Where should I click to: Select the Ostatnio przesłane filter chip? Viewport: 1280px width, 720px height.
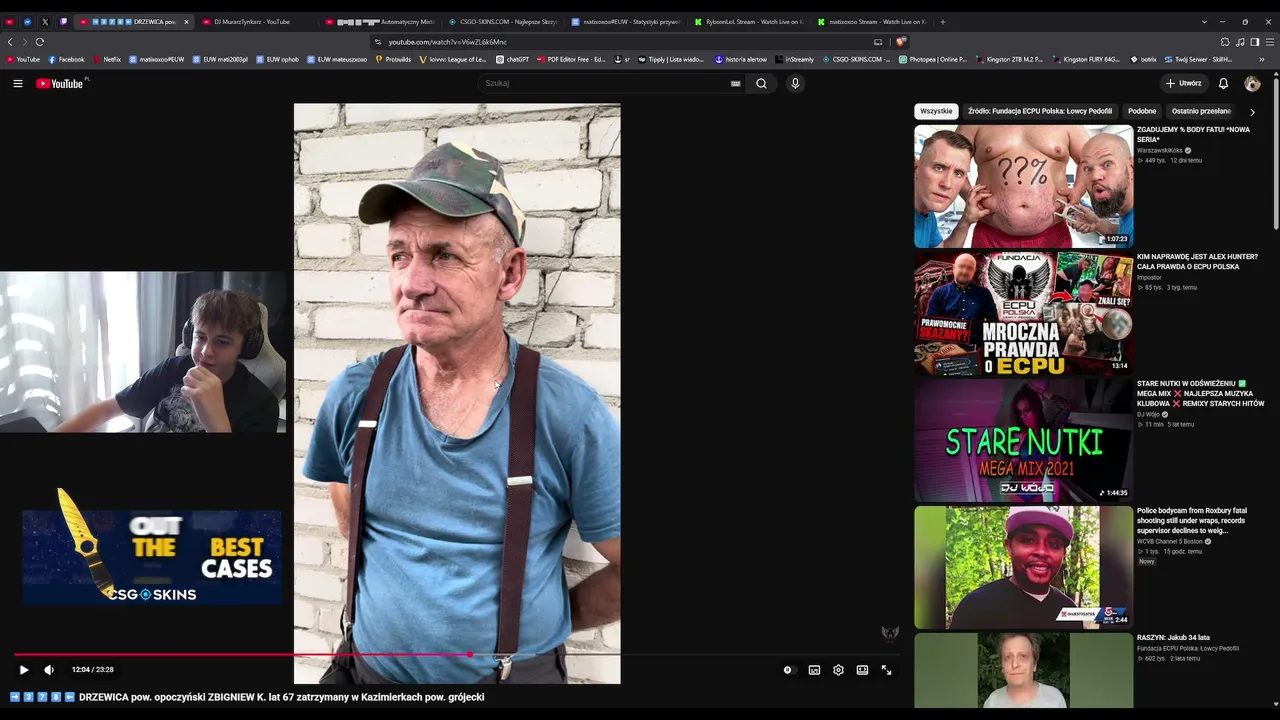(x=1201, y=111)
